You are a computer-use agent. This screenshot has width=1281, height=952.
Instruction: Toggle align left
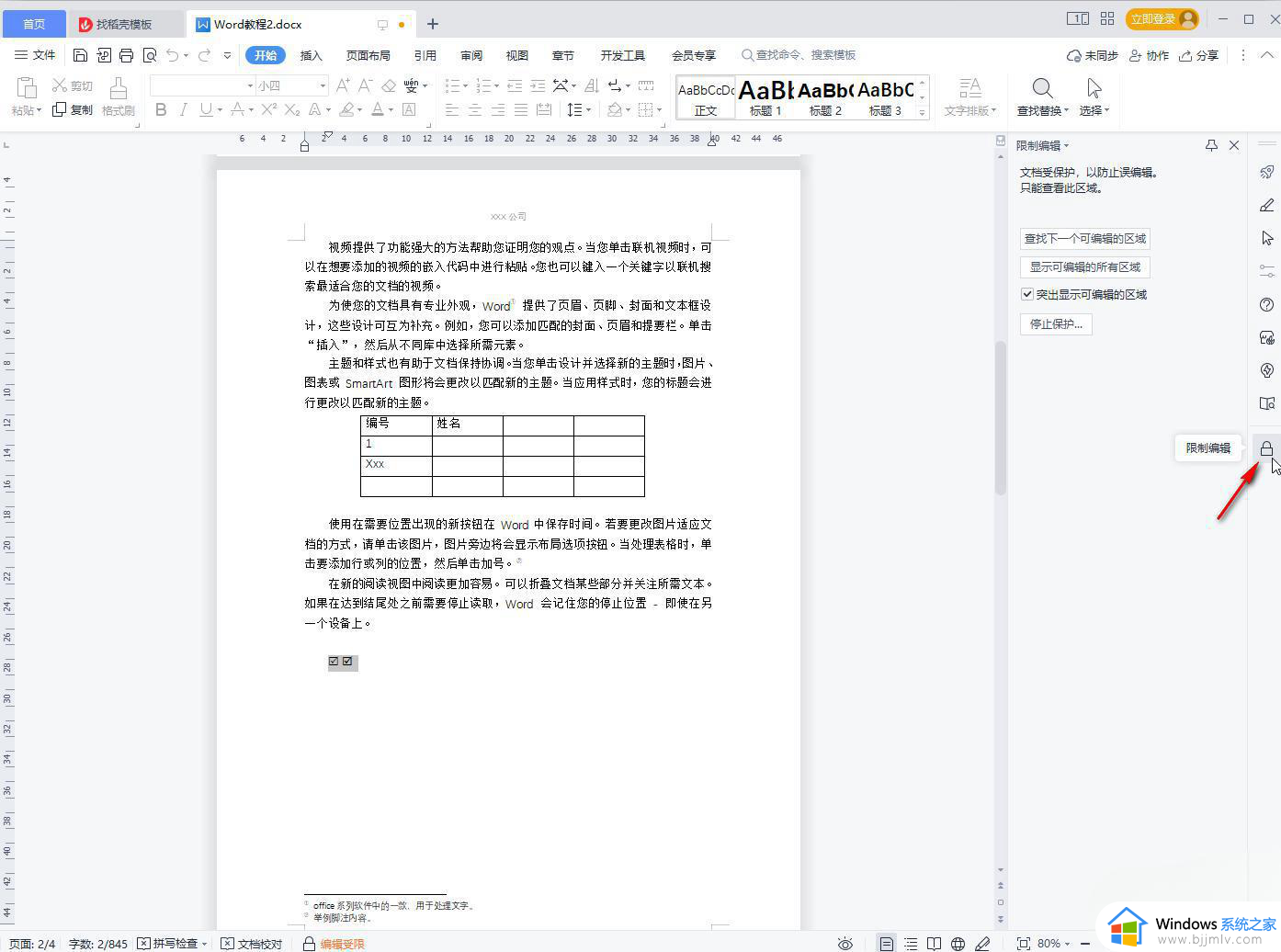tap(451, 109)
